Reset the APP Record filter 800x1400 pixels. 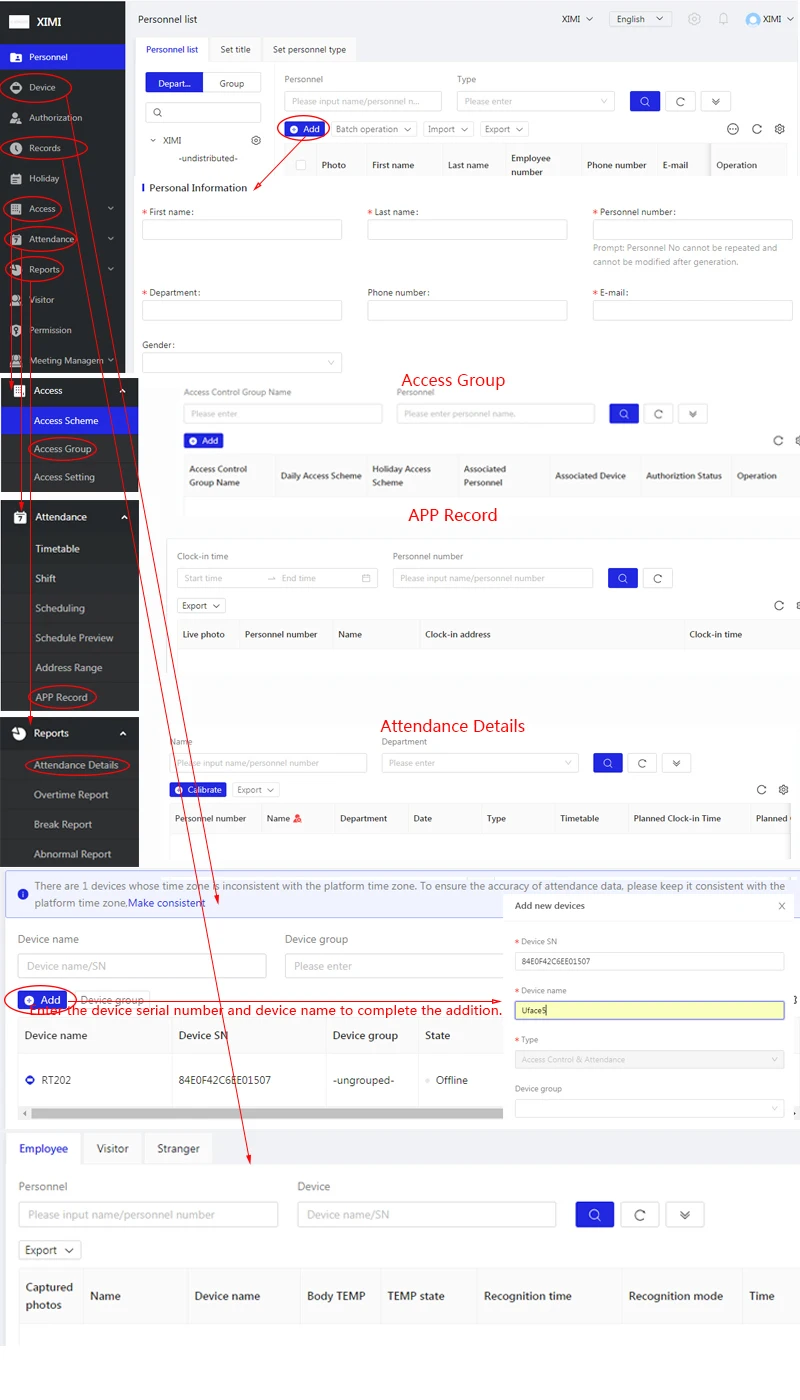tap(658, 578)
